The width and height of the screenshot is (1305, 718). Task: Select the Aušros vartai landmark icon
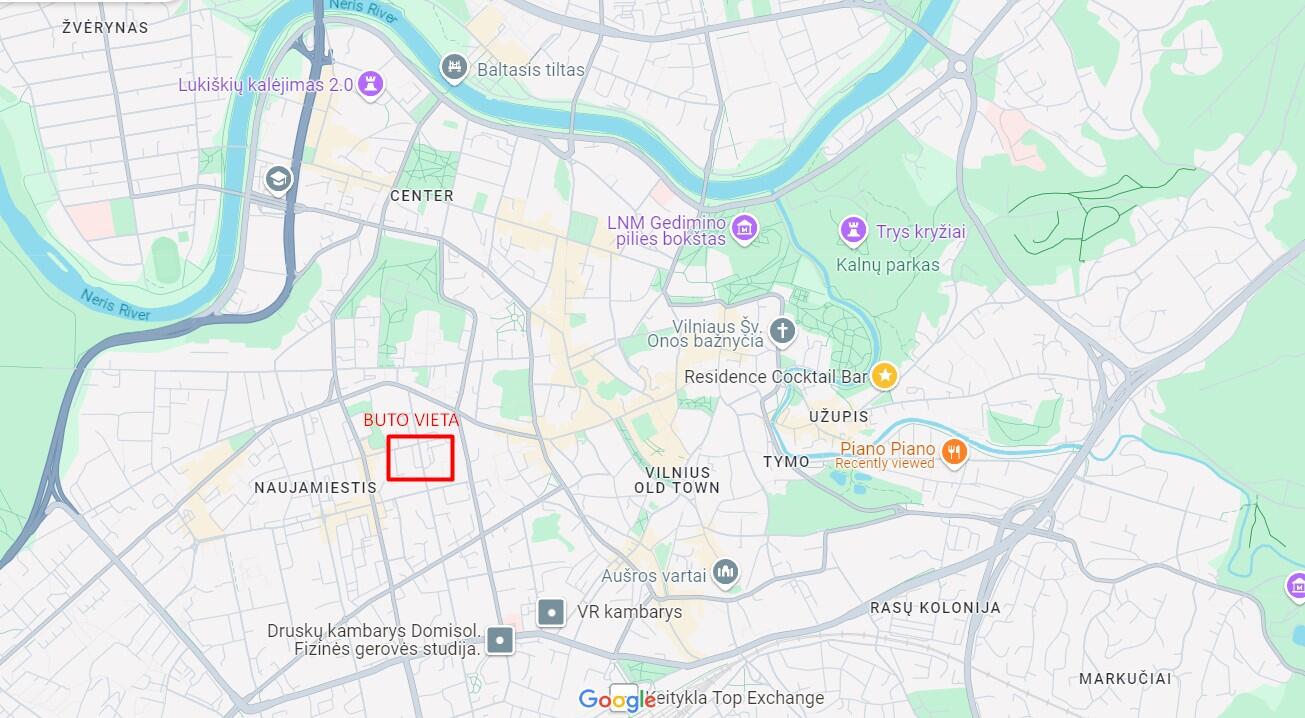coord(727,573)
